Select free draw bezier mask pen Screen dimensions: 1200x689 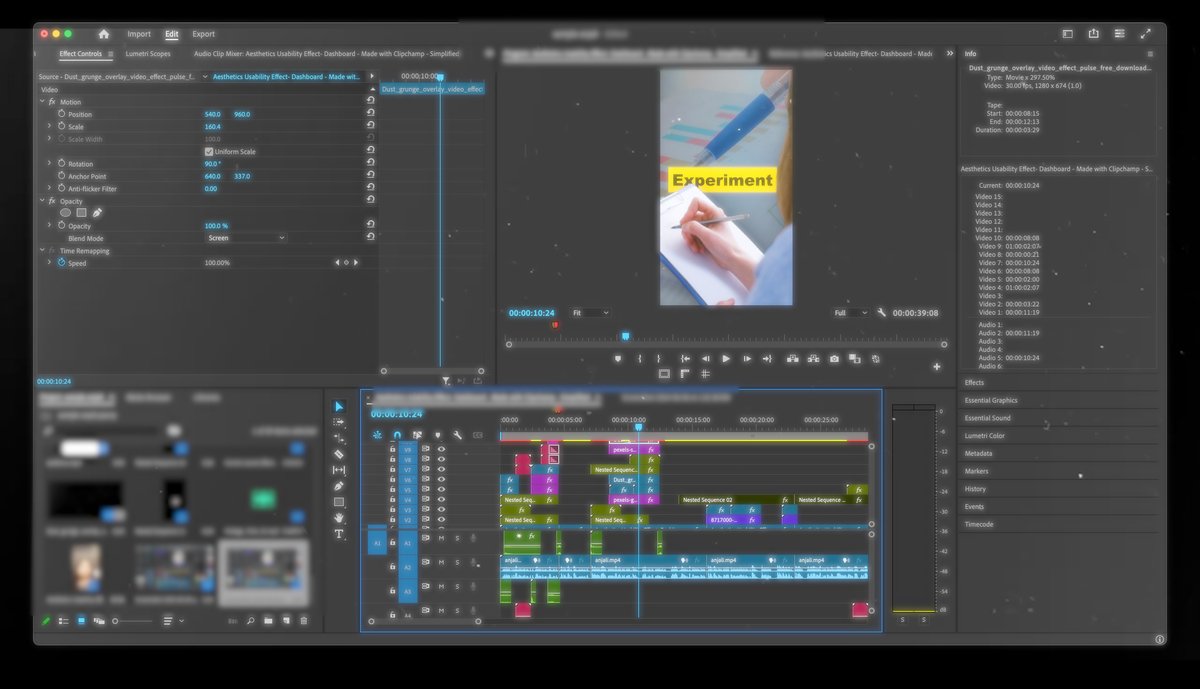tap(97, 213)
